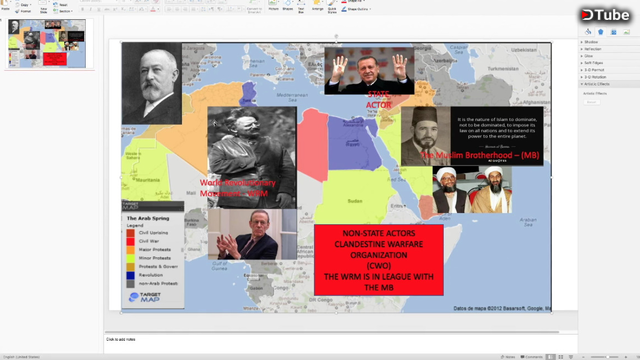640x360 pixels.
Task: Adjust the zoom slider handle
Action: click(x=608, y=357)
